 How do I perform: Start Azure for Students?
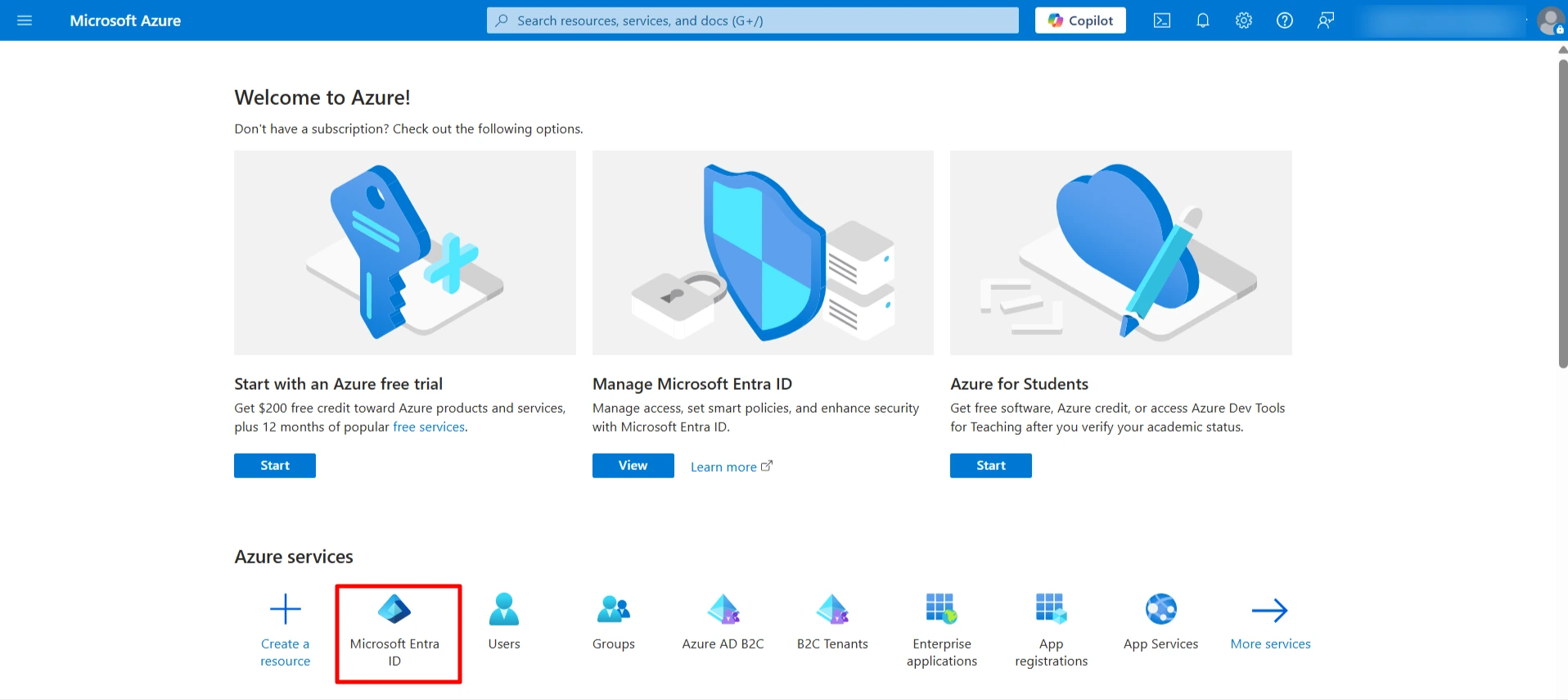point(991,465)
